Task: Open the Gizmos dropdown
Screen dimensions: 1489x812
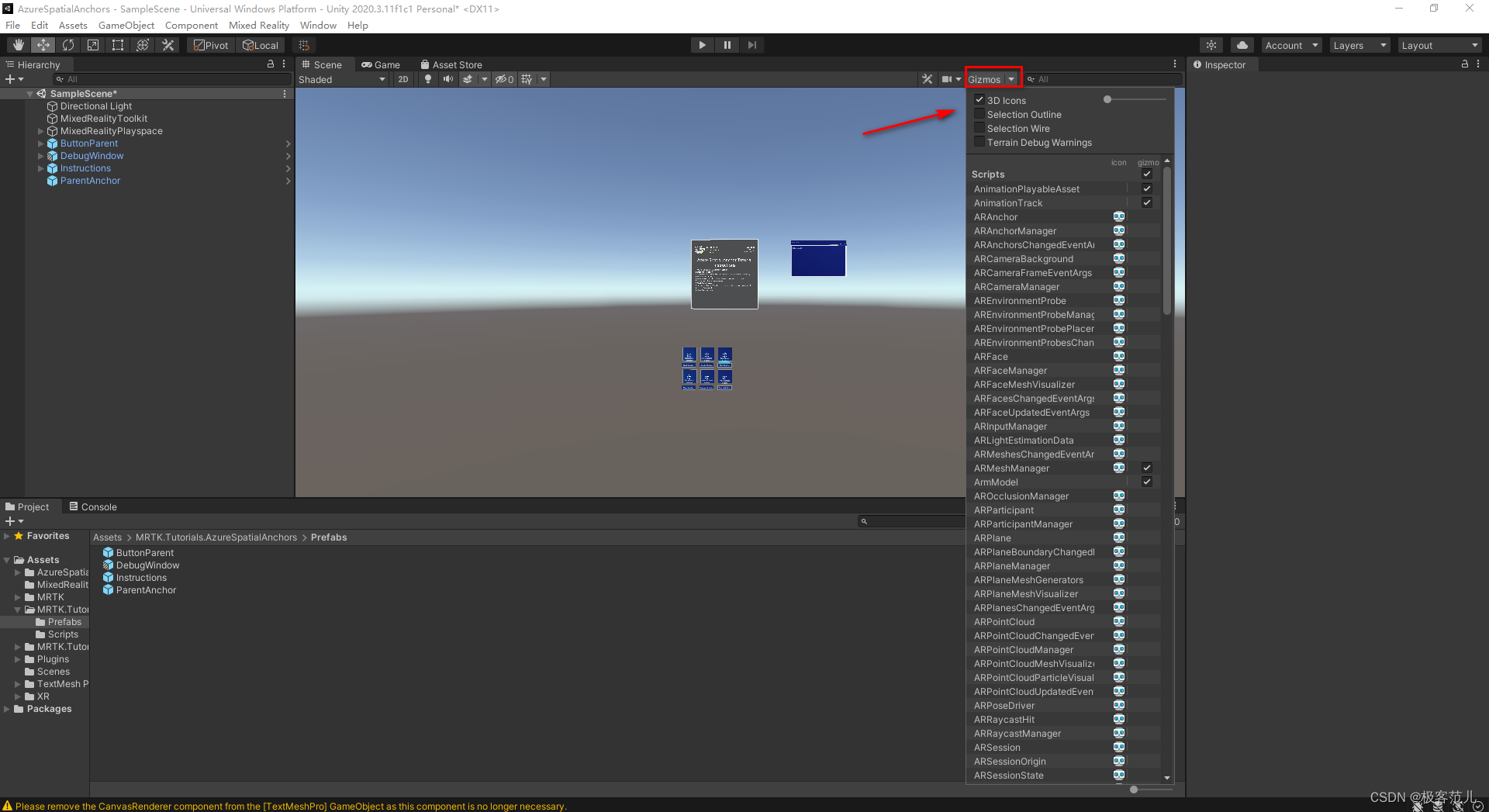Action: coord(991,79)
